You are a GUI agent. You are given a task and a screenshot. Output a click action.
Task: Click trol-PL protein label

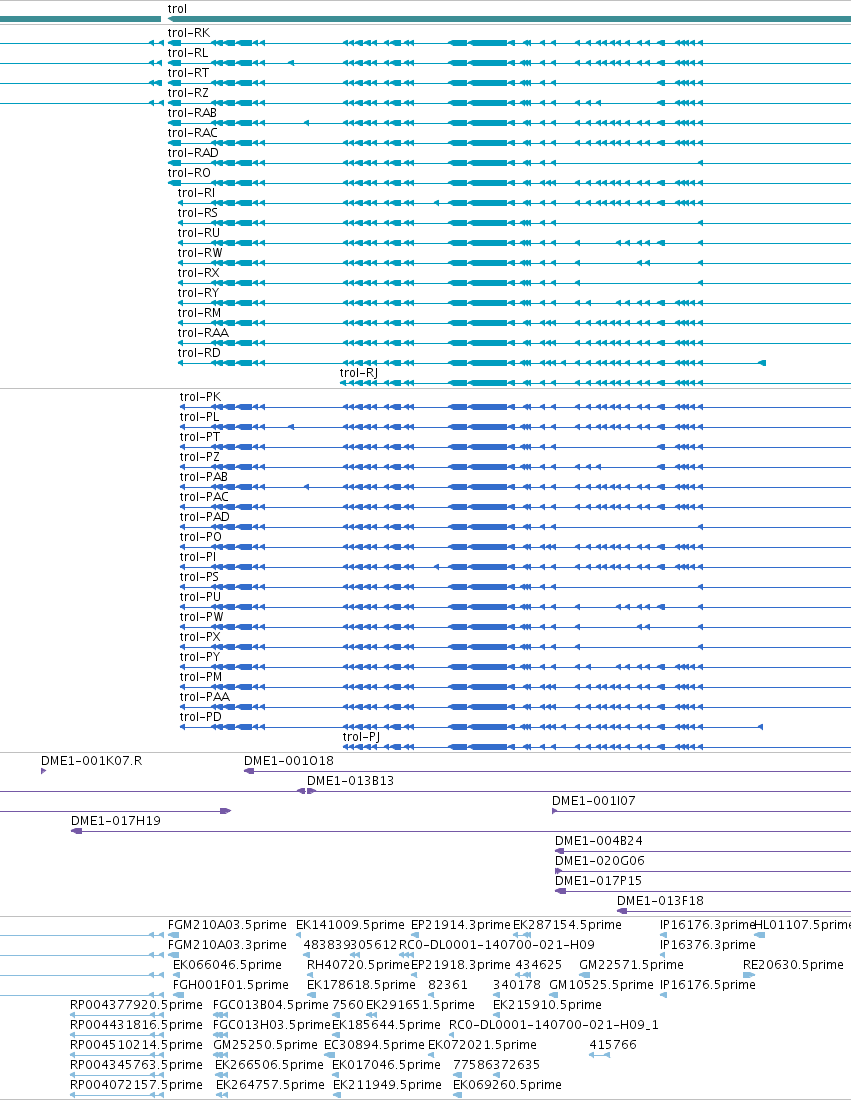point(199,417)
